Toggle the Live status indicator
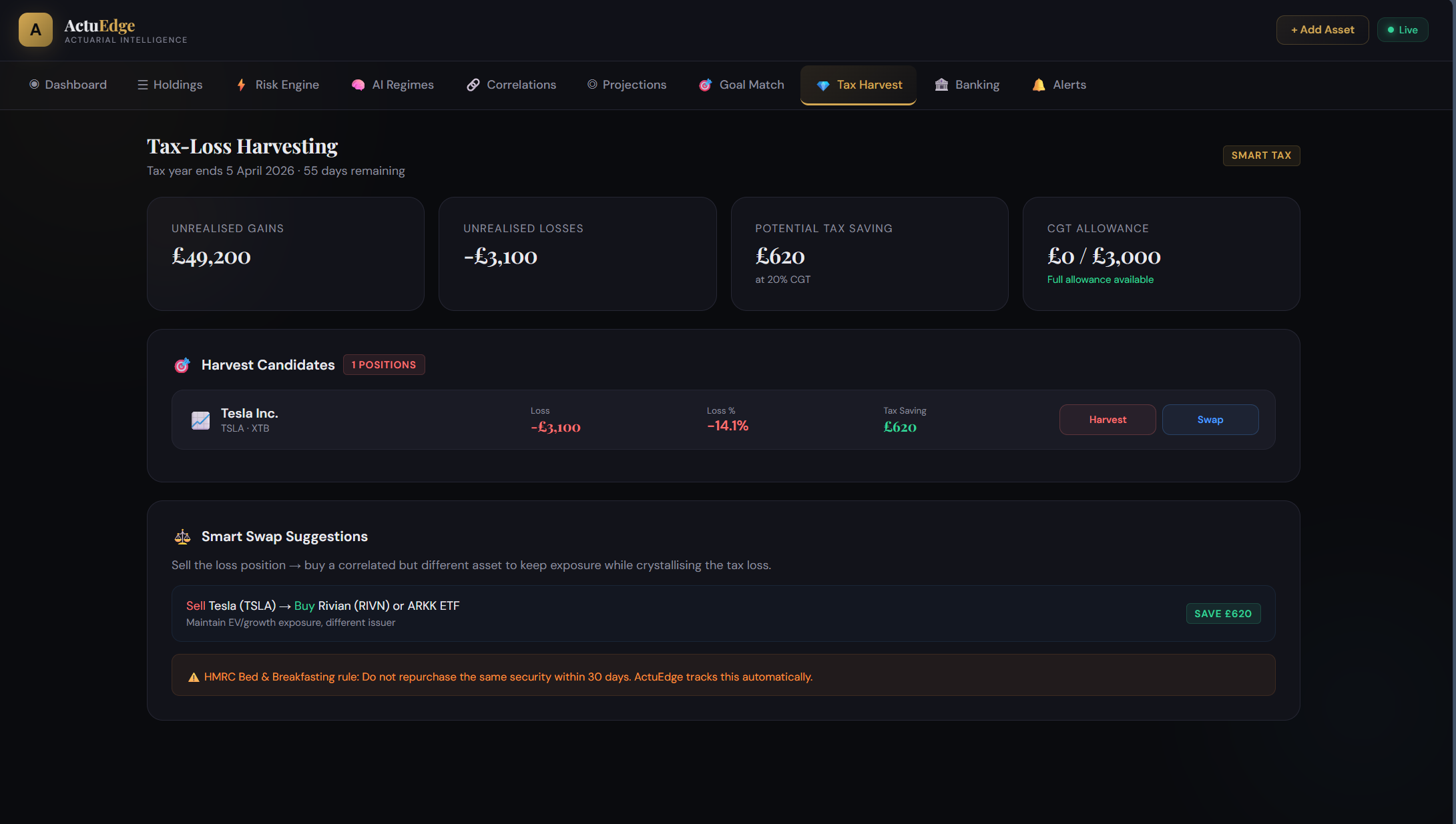Screen dimensions: 1456x824 point(1402,30)
